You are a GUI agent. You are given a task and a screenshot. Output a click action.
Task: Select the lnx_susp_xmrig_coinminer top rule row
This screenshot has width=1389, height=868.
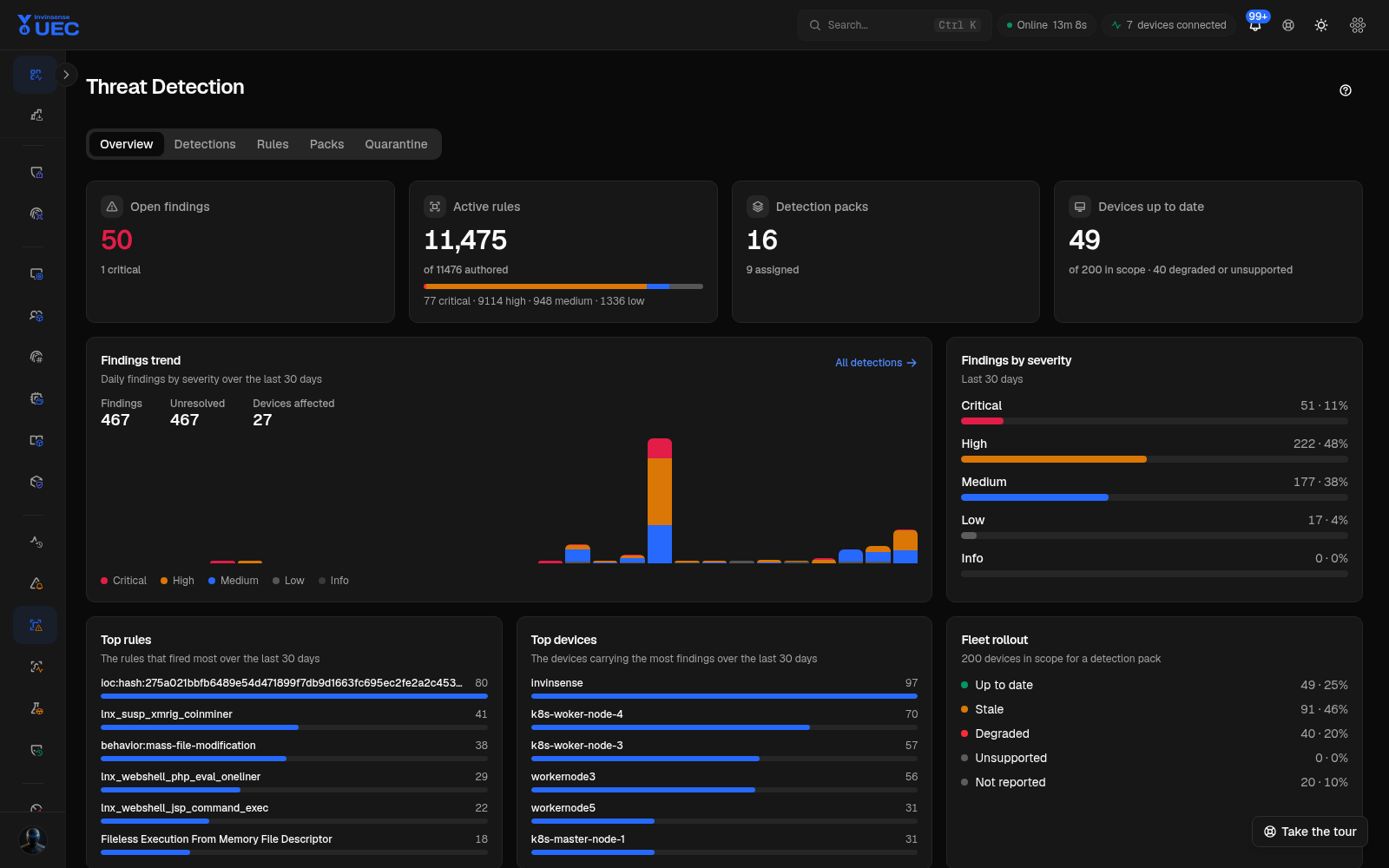[x=294, y=720]
